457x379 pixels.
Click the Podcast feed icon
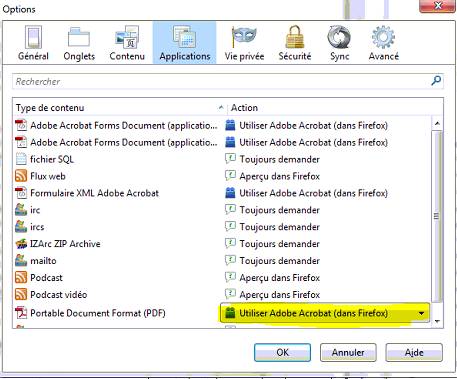click(x=21, y=277)
